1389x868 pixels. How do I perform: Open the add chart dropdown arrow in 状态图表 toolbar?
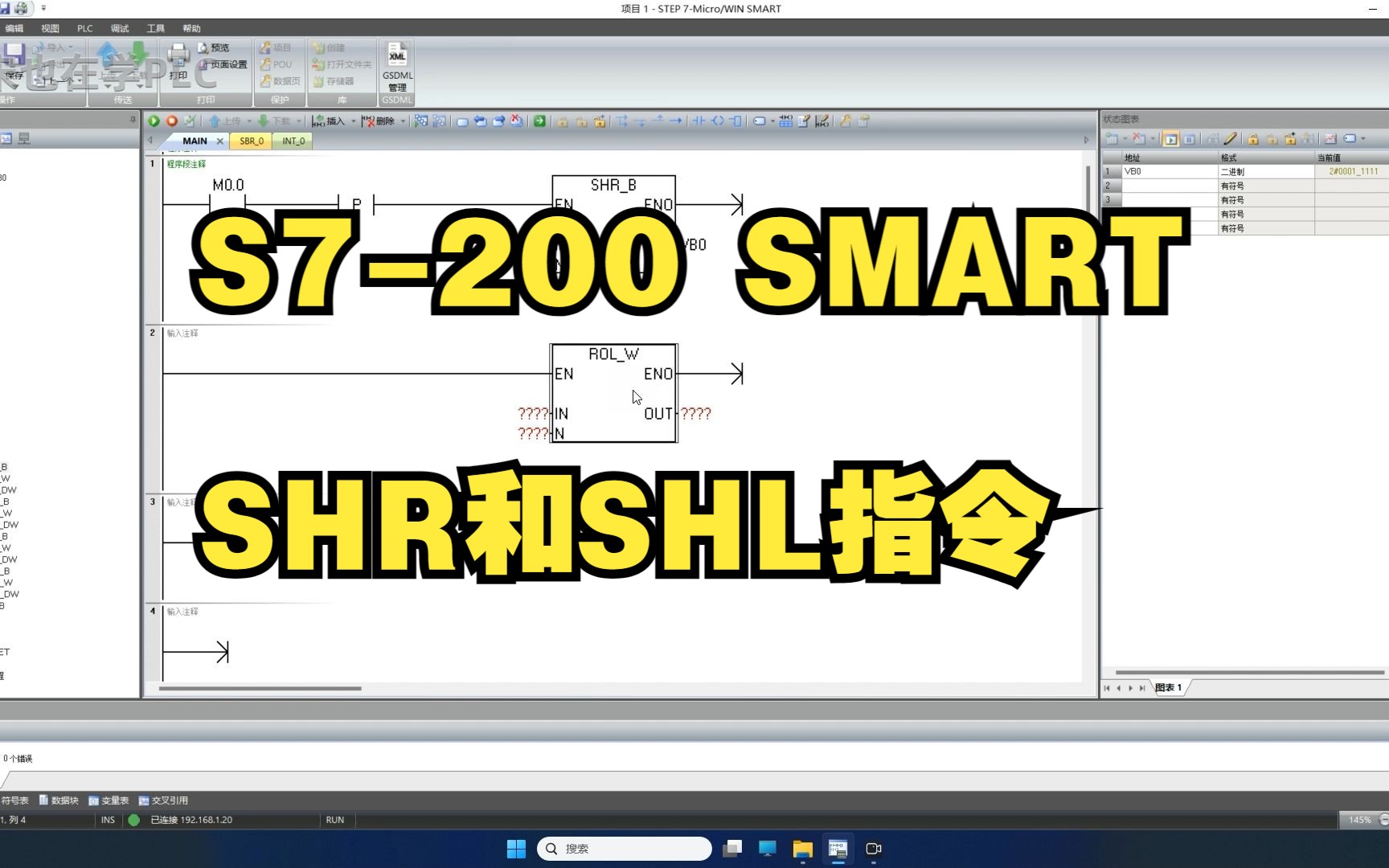tap(1125, 139)
